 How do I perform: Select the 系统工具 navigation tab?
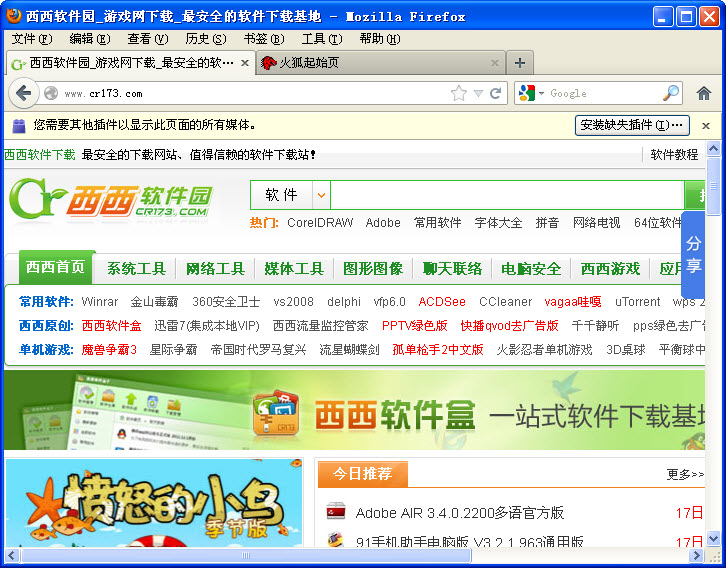click(137, 268)
